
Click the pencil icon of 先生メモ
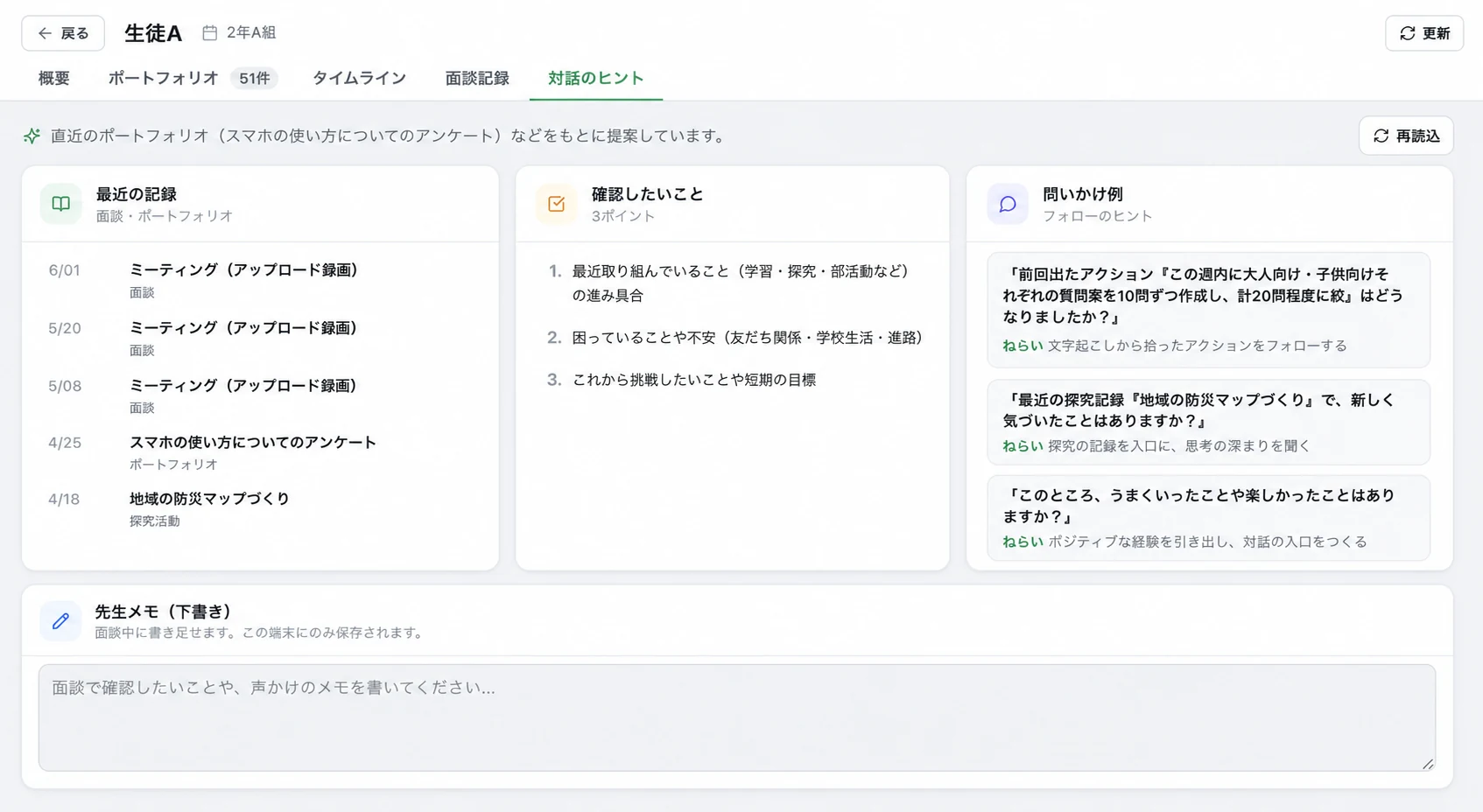60,620
